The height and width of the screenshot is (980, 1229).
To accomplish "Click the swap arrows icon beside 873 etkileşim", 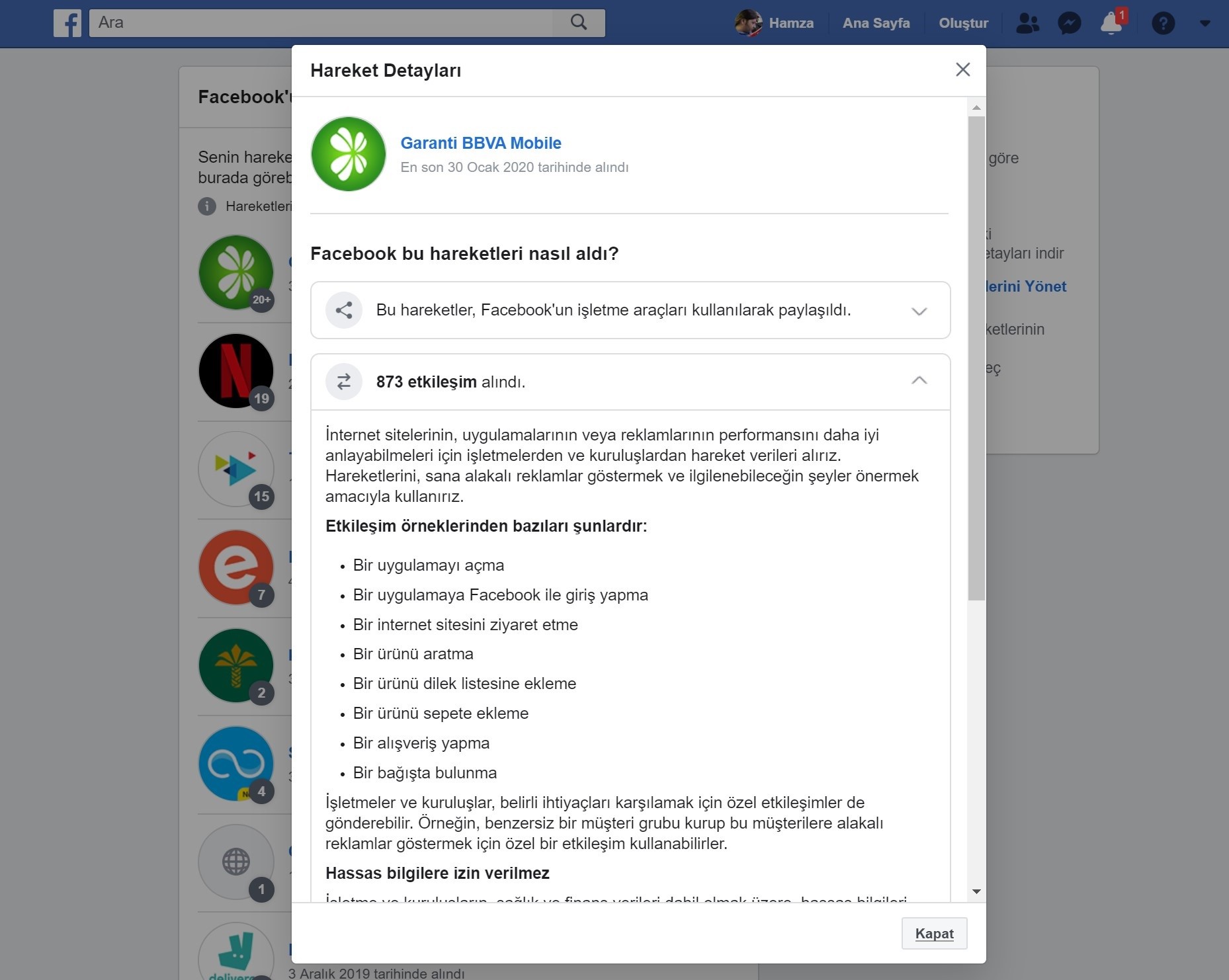I will coord(344,382).
